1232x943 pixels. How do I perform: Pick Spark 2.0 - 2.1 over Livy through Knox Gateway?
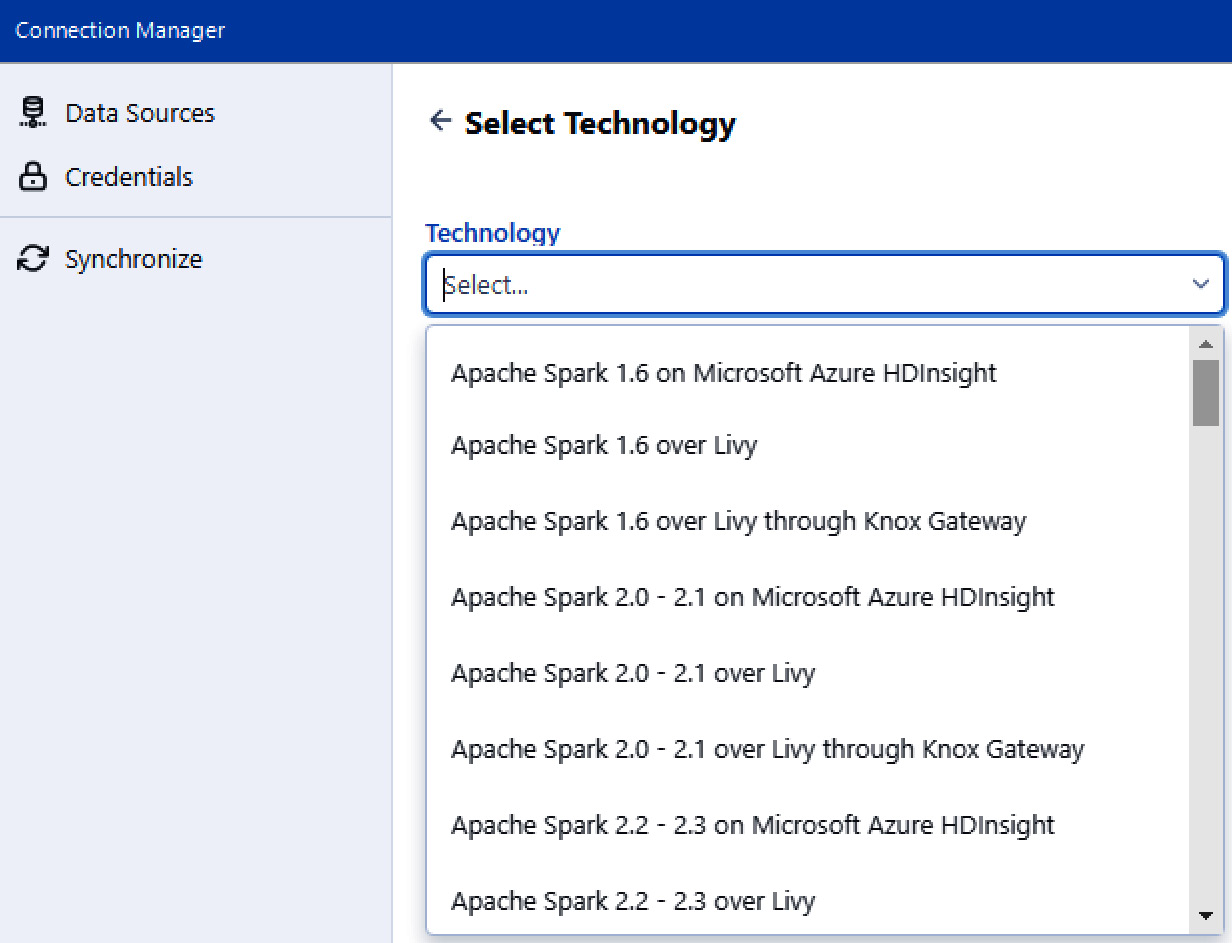(808, 749)
